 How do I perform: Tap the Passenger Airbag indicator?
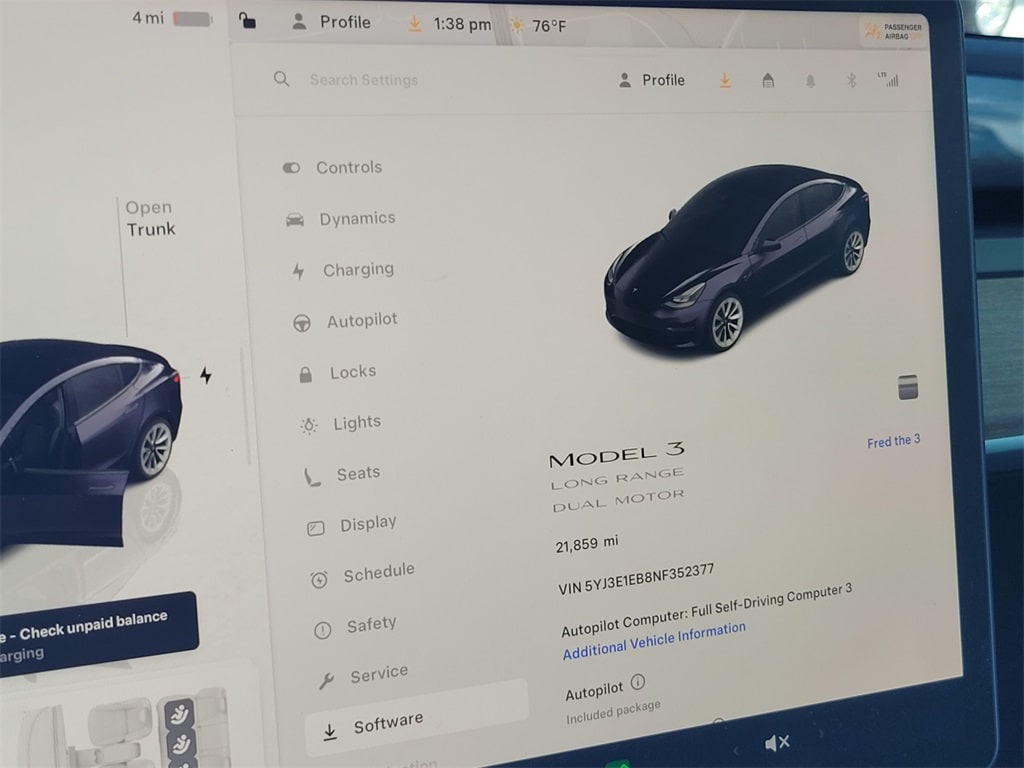(x=893, y=31)
